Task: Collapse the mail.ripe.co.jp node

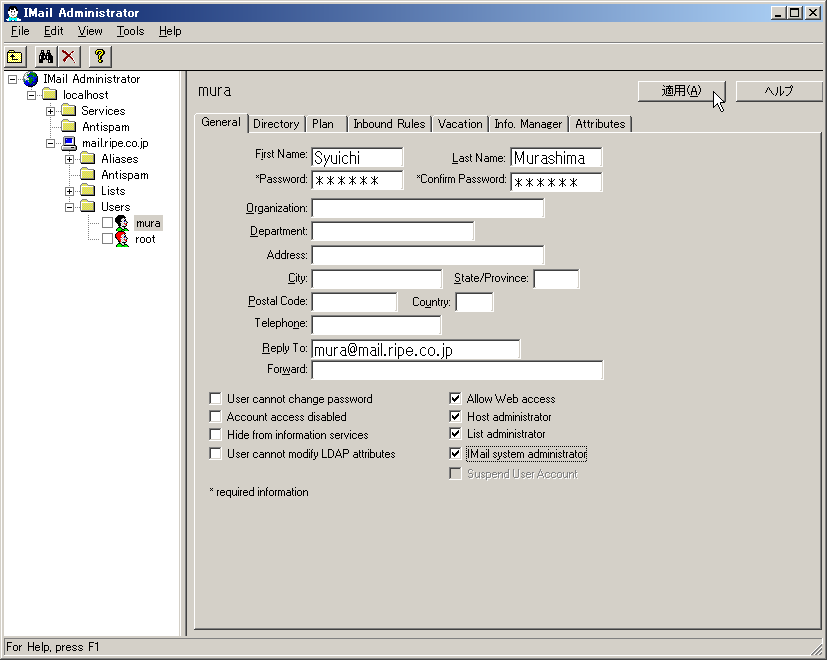Action: point(51,144)
